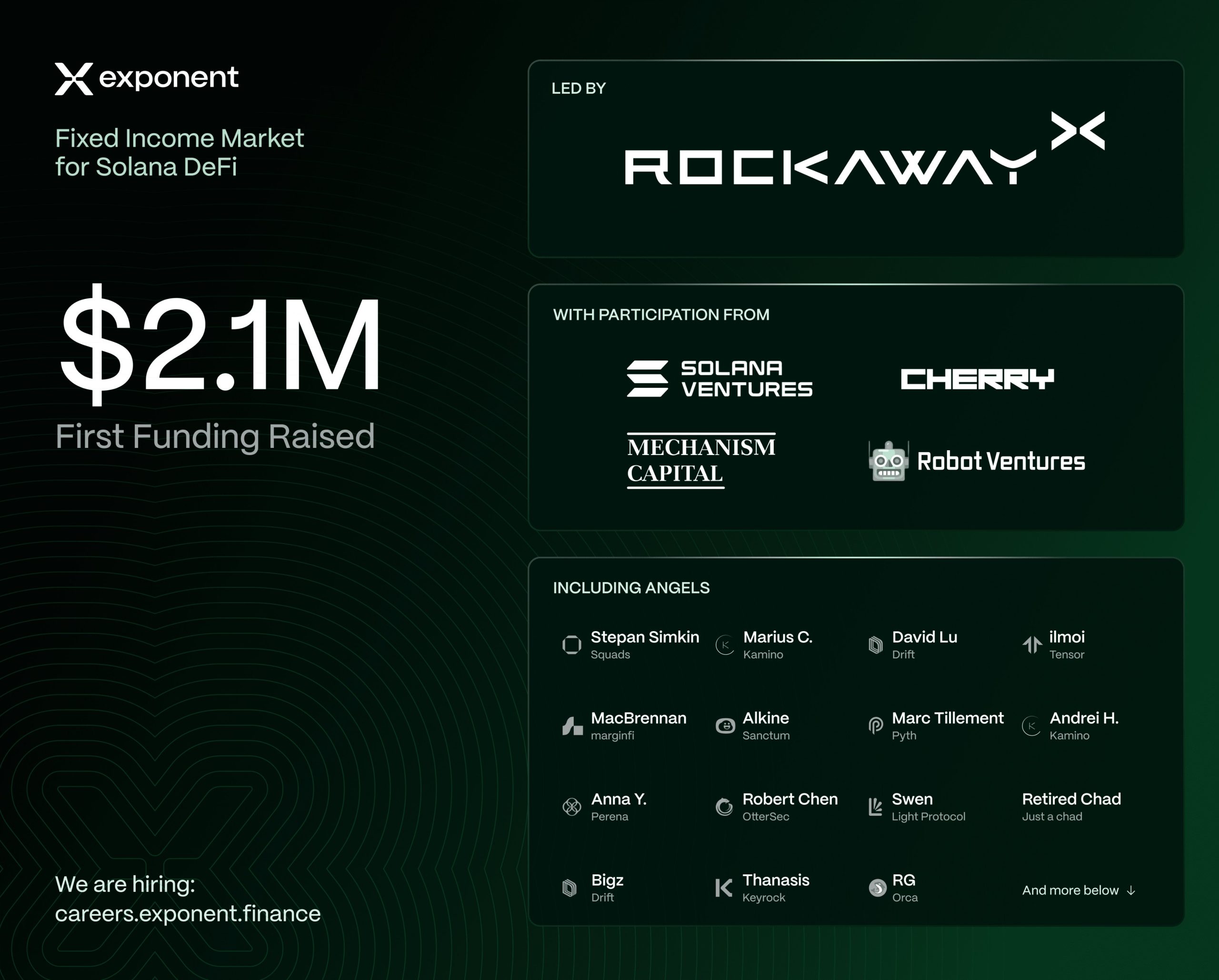Click the Squads icon beside Stepan Simkin
This screenshot has height=980, width=1219.
(x=571, y=644)
